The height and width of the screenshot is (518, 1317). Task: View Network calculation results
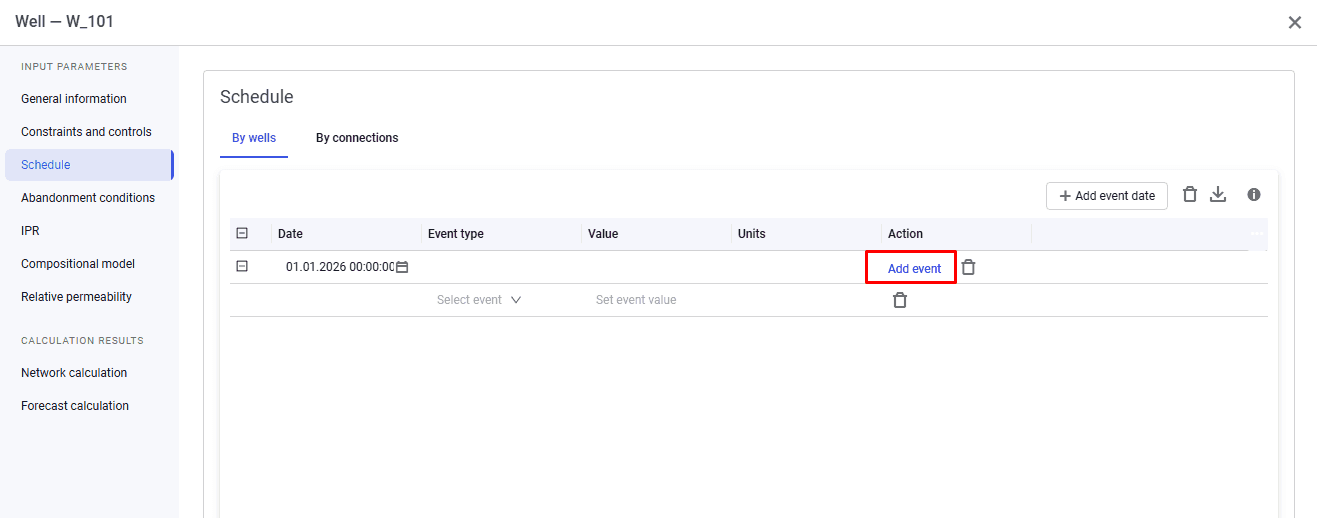point(74,373)
